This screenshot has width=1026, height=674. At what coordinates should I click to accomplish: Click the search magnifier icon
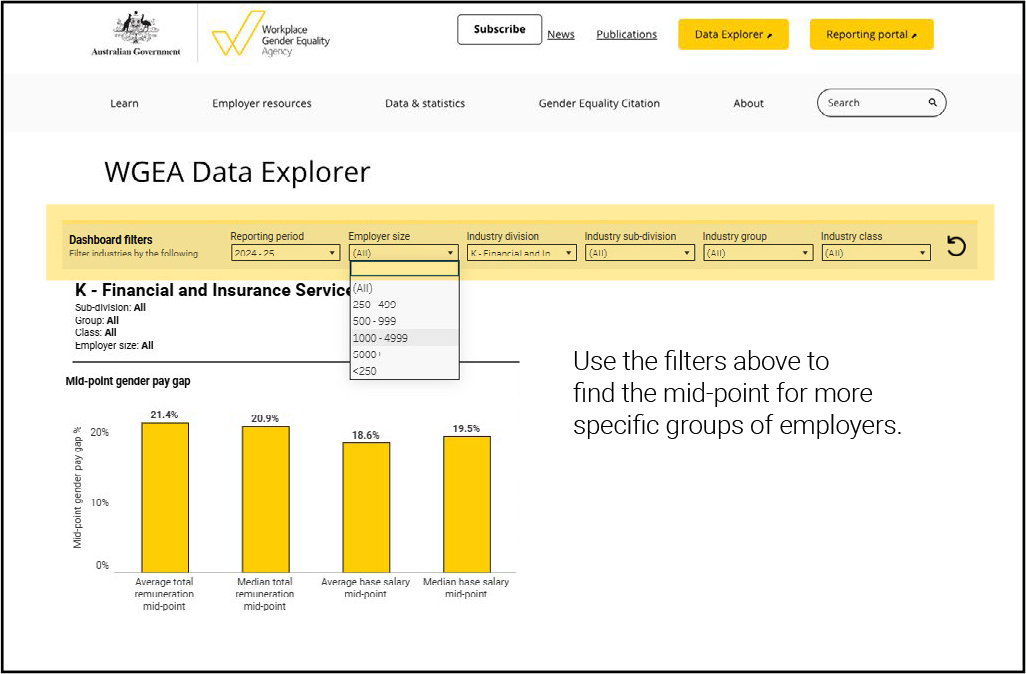[x=932, y=102]
